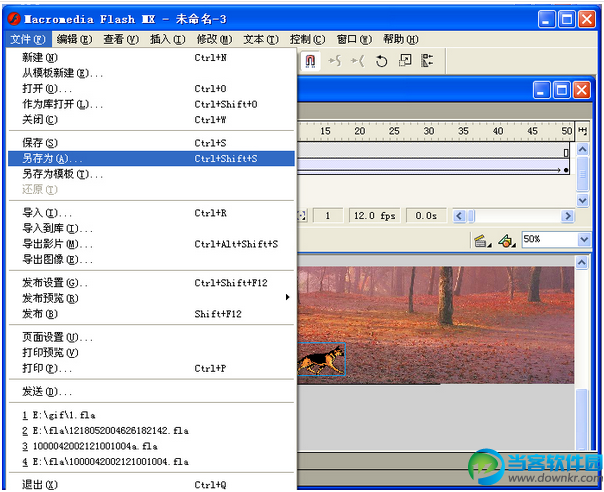Screen dimensions: 604x492
Task: Choose 从模板新建(E)... menu entry
Action: (x=151, y=73)
